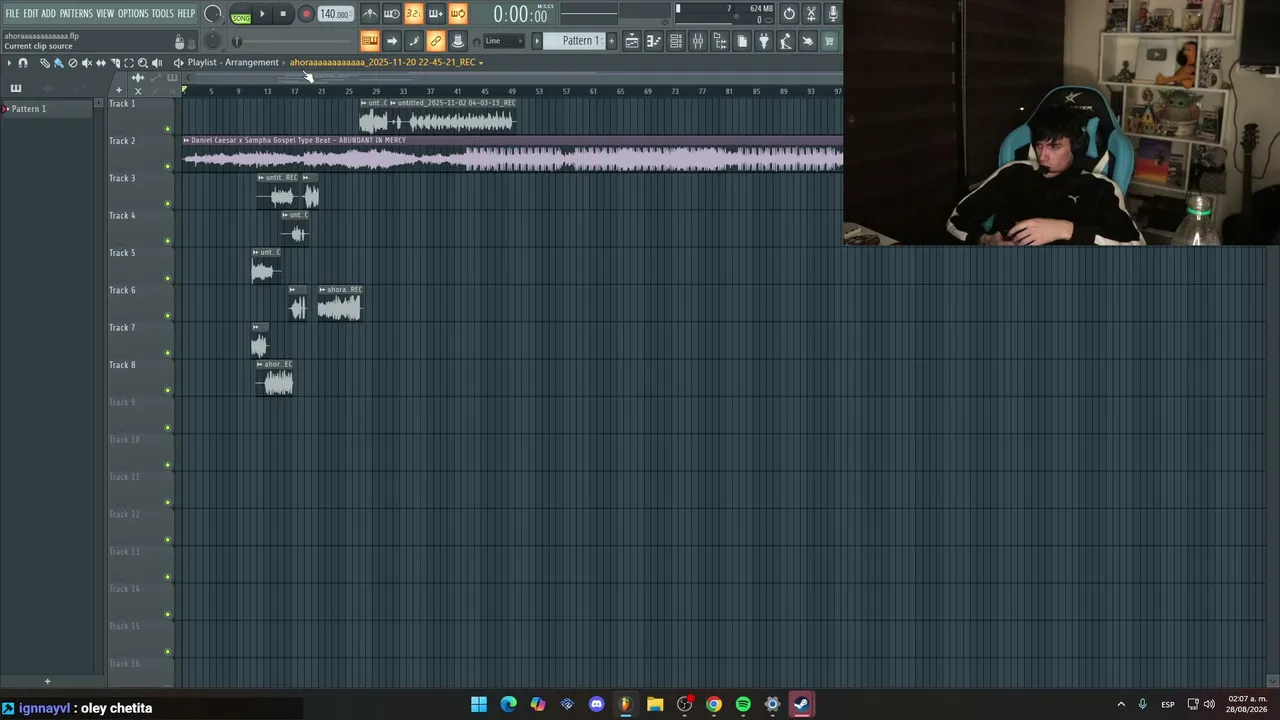Image resolution: width=1280 pixels, height=720 pixels.
Task: Open the ADD menu
Action: tap(48, 14)
